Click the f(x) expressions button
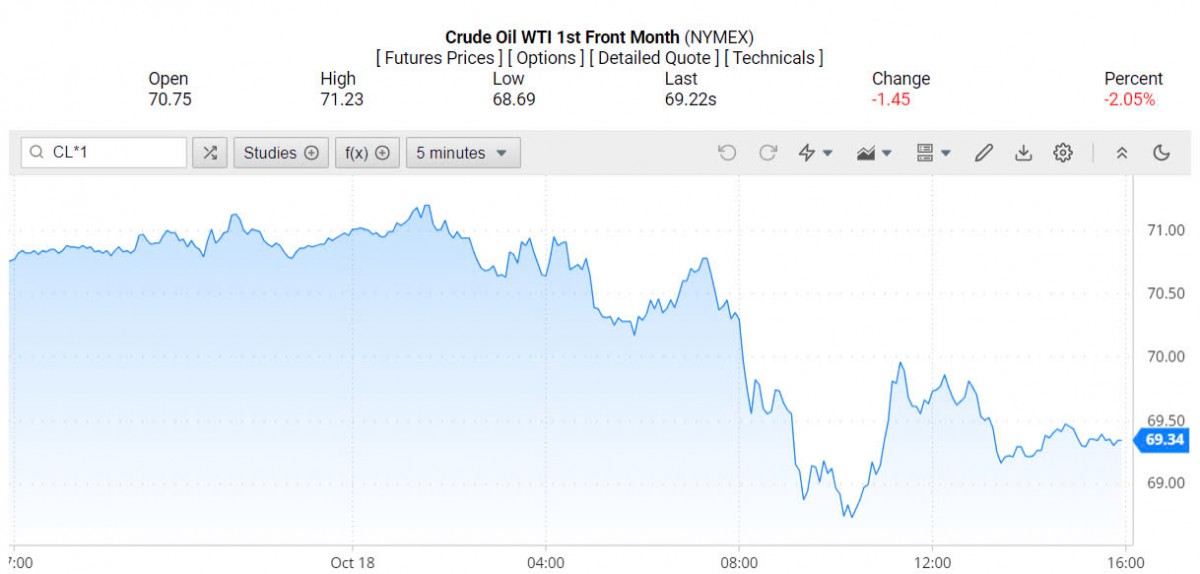 pos(367,153)
